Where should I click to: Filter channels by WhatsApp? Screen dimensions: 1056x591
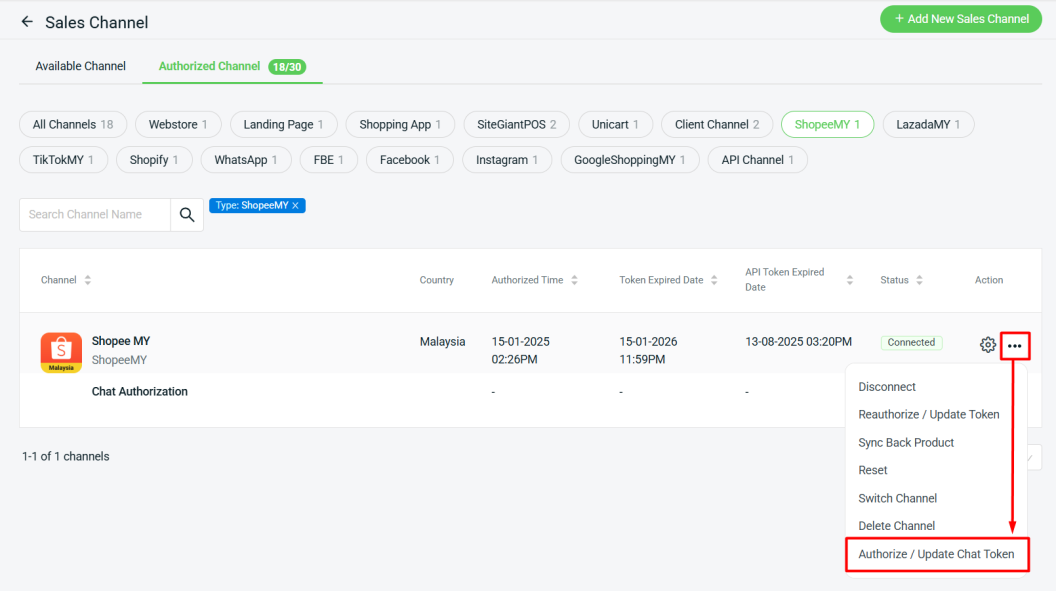pyautogui.click(x=246, y=160)
